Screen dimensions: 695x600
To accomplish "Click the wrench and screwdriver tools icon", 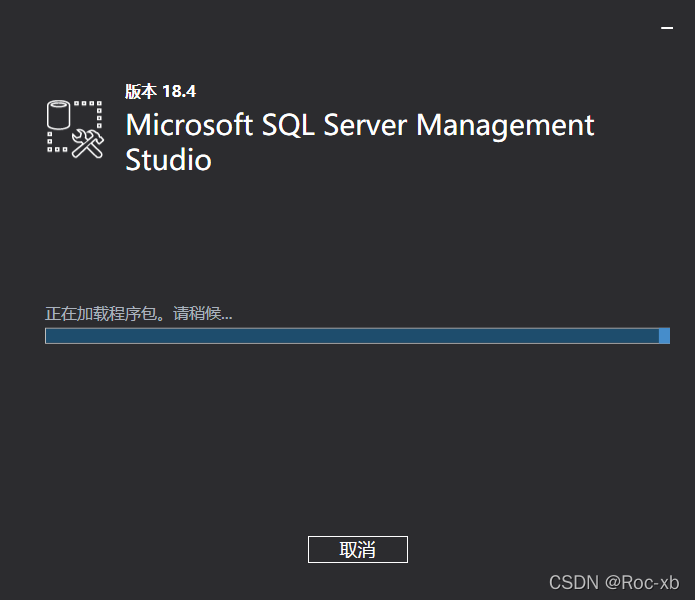I will tap(89, 144).
